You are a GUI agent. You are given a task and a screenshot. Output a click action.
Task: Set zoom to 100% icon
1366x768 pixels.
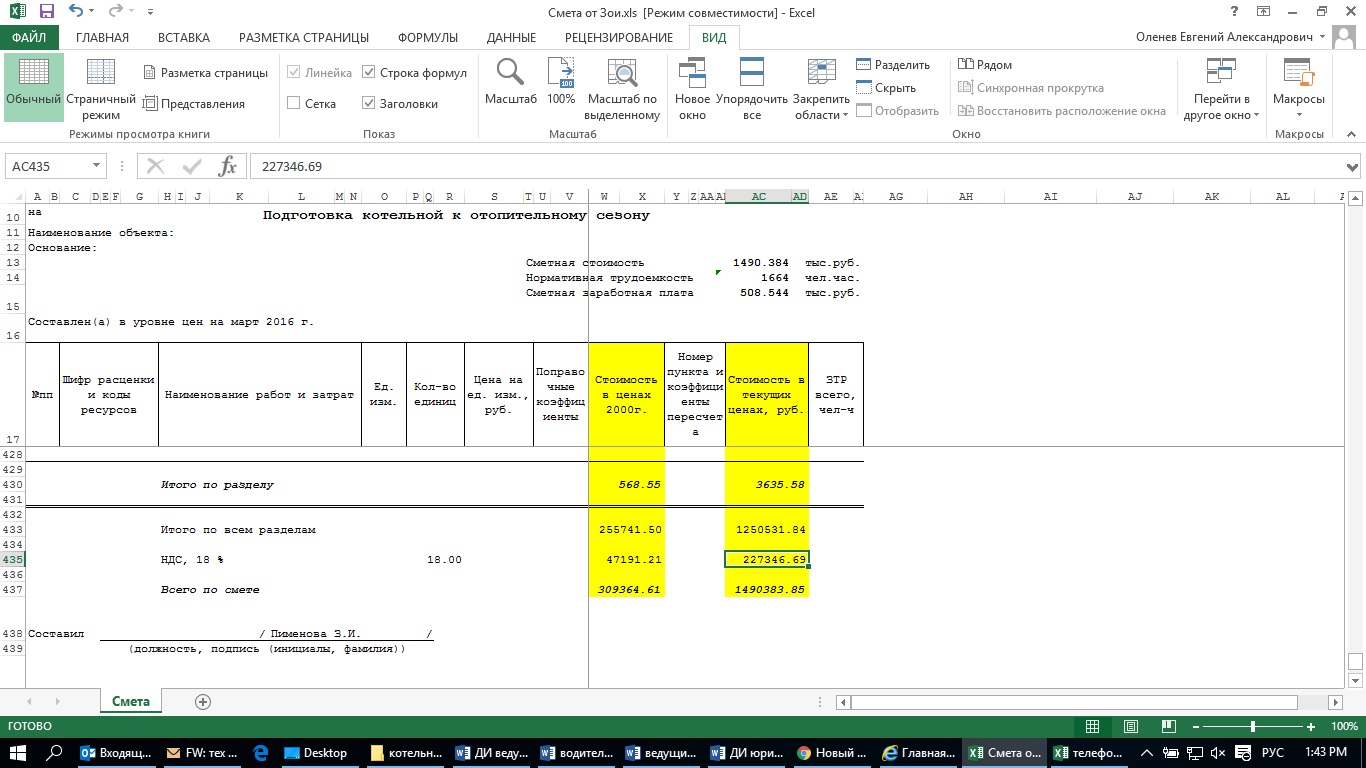561,73
